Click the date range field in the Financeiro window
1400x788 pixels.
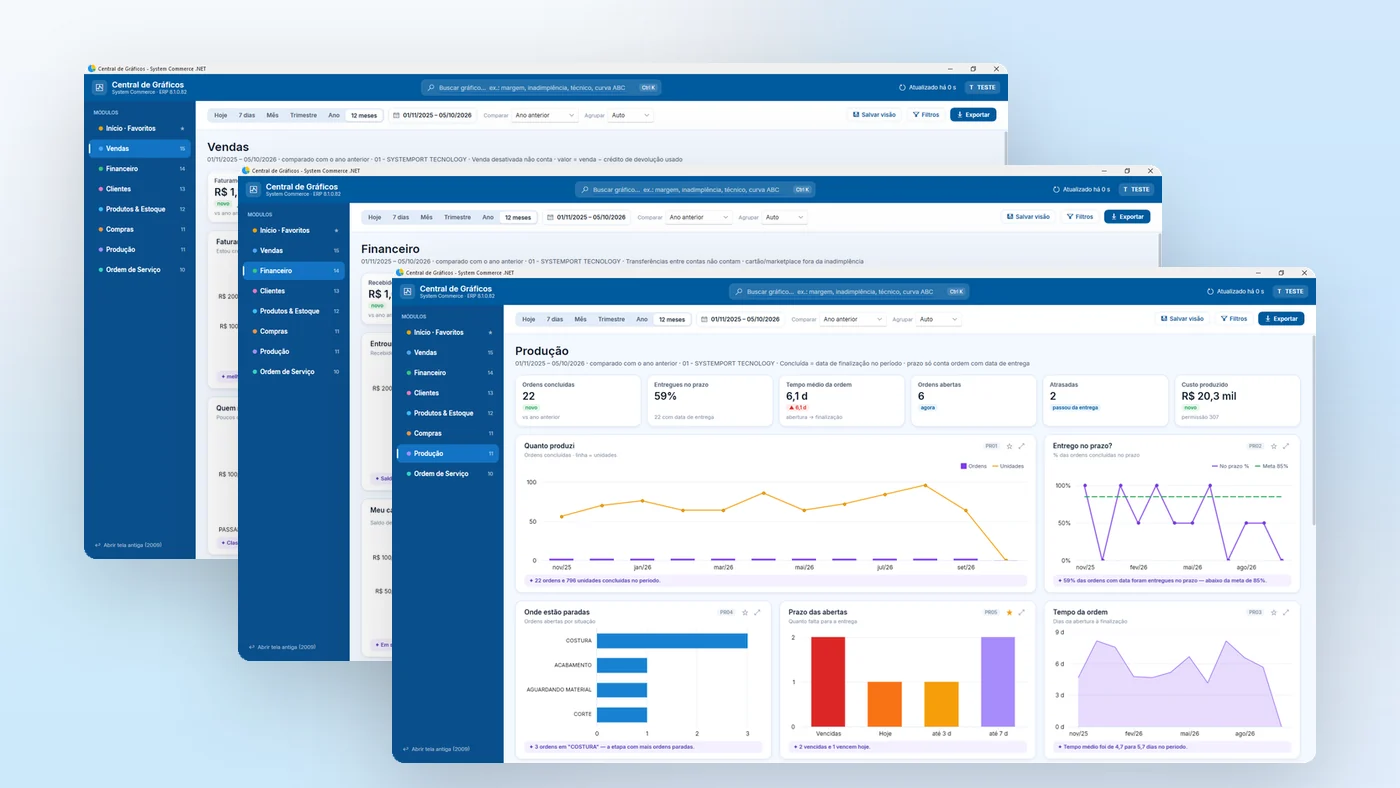point(586,217)
